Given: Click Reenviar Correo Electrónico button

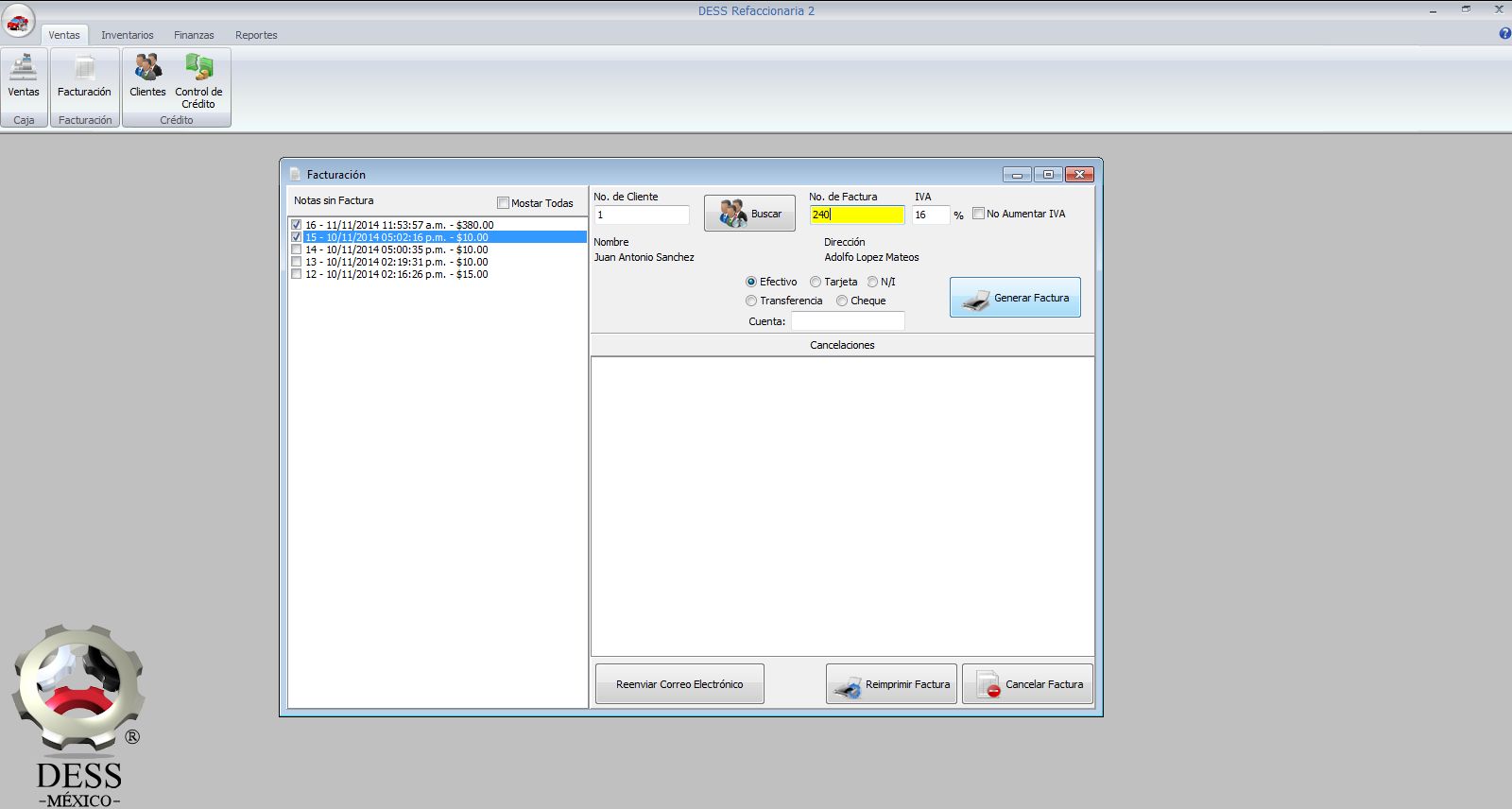Looking at the screenshot, I should [x=679, y=684].
